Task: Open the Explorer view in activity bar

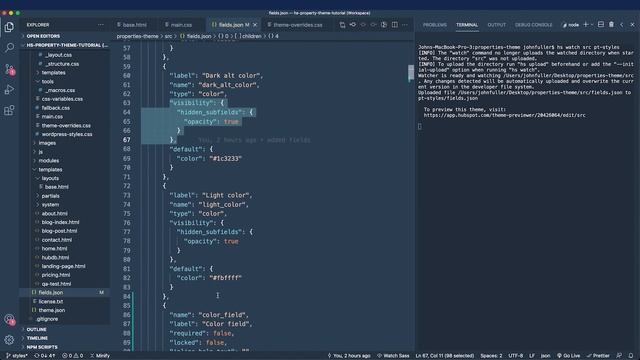Action: point(9,27)
